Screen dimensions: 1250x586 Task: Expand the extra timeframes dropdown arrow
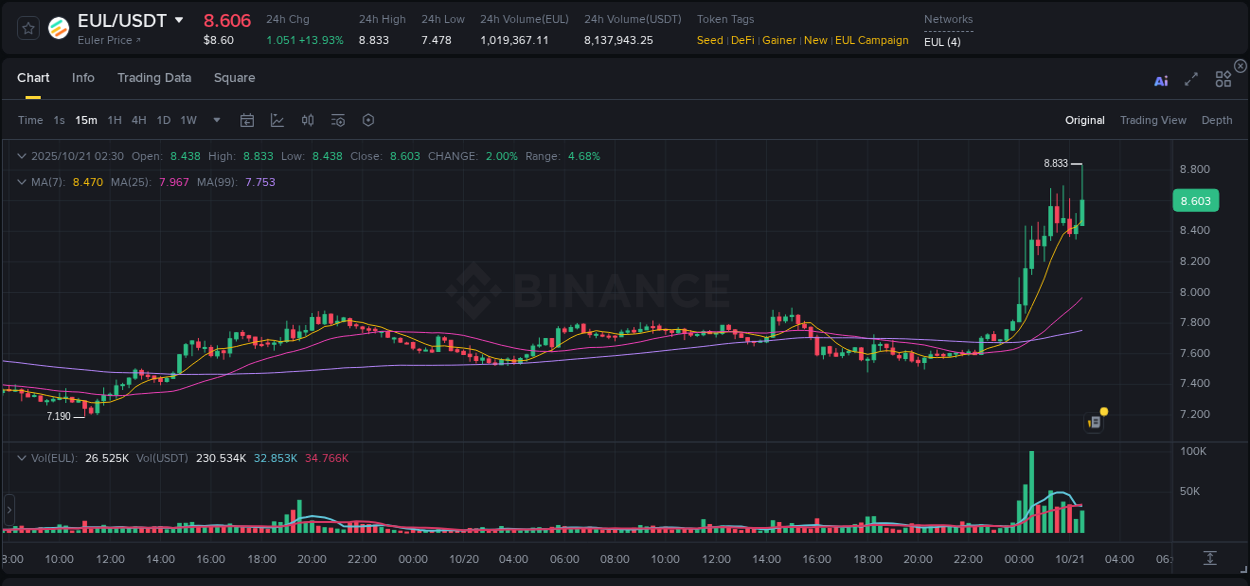(x=216, y=120)
